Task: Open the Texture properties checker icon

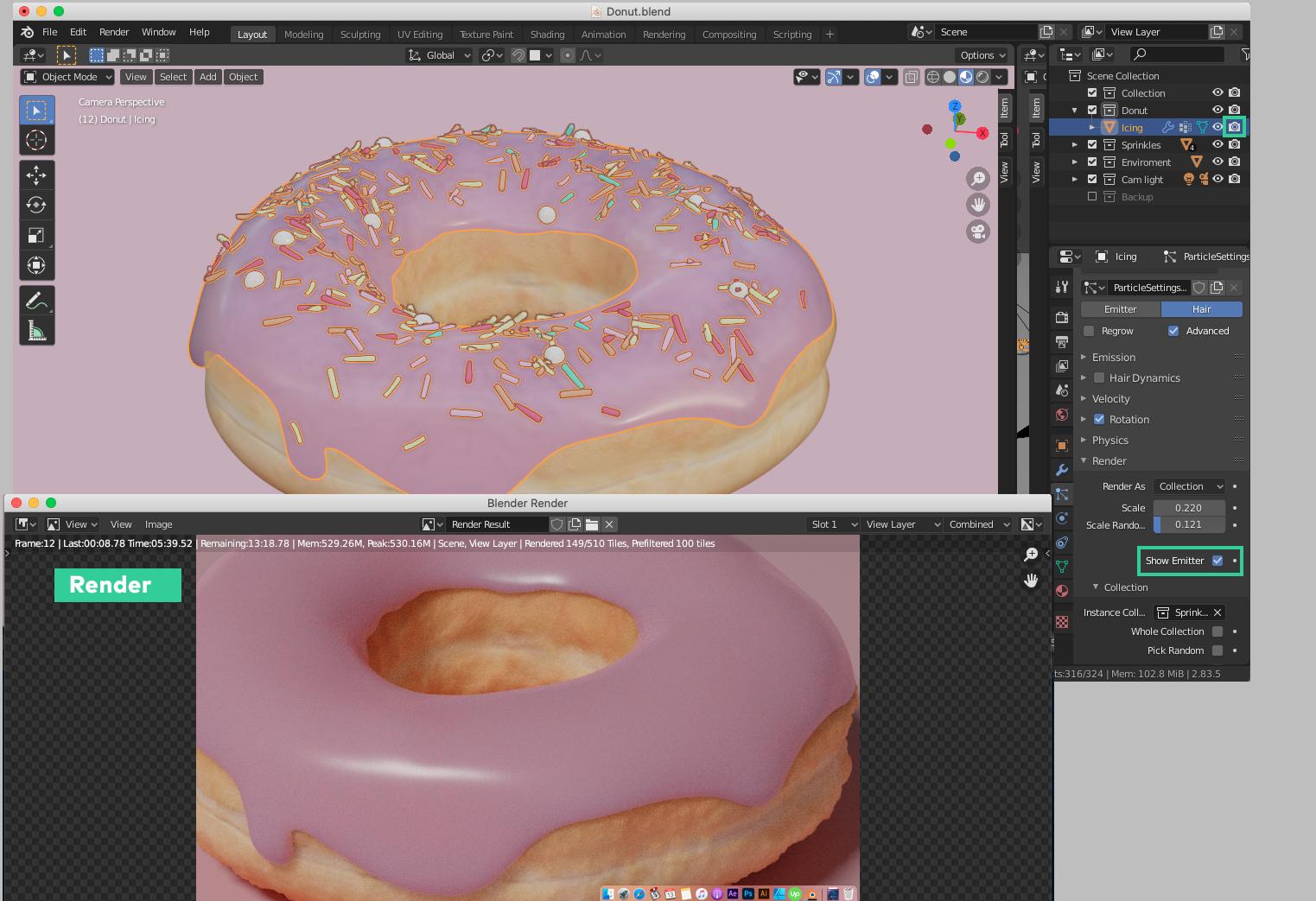Action: coord(1062,622)
